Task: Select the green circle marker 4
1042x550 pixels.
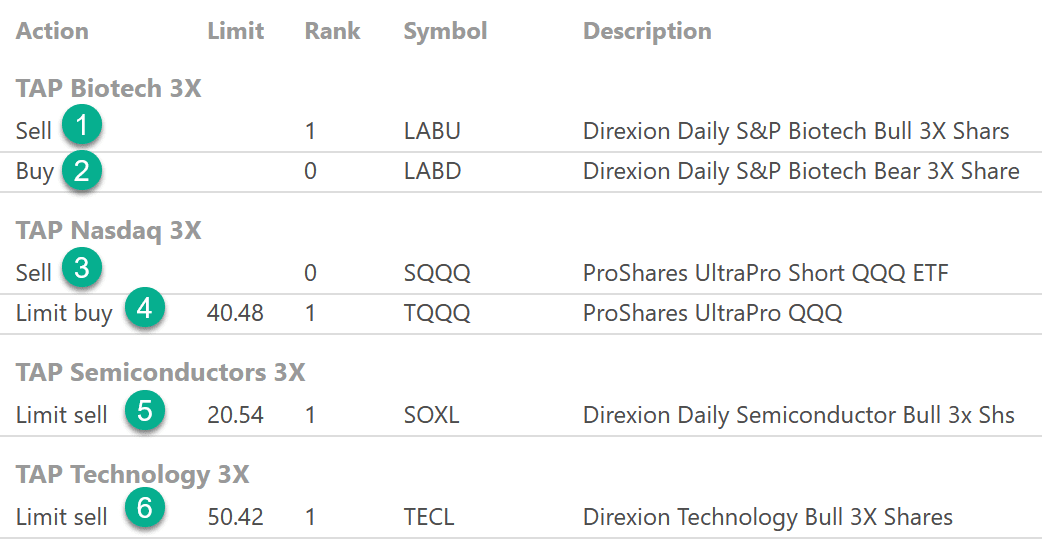Action: [x=145, y=309]
